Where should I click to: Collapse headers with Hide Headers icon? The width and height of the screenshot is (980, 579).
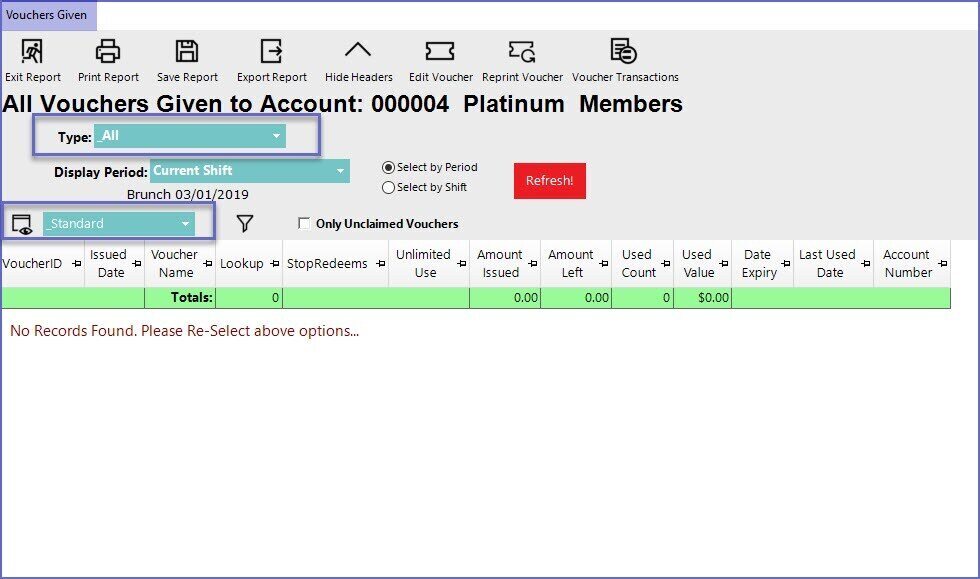(358, 51)
